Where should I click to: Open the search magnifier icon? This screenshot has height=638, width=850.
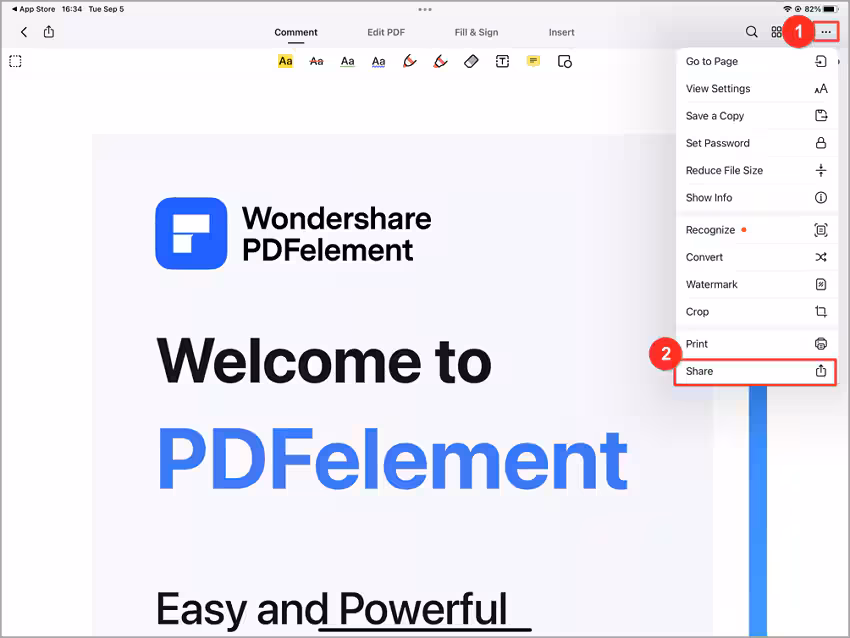point(751,32)
